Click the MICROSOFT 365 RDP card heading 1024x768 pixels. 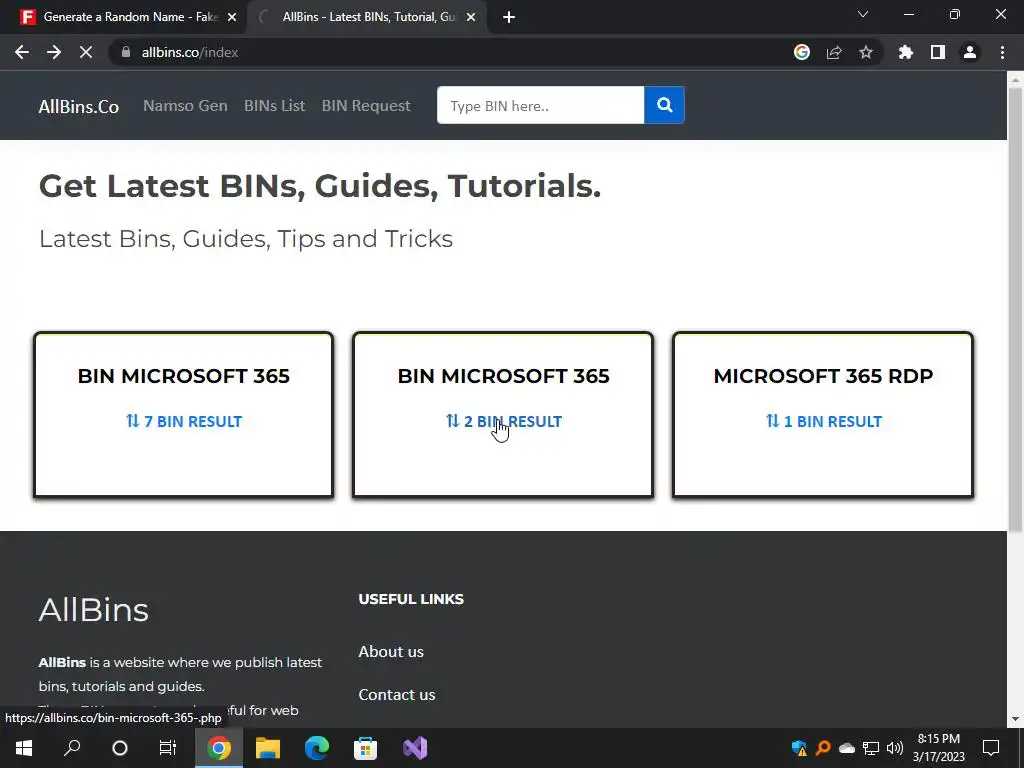coord(823,376)
